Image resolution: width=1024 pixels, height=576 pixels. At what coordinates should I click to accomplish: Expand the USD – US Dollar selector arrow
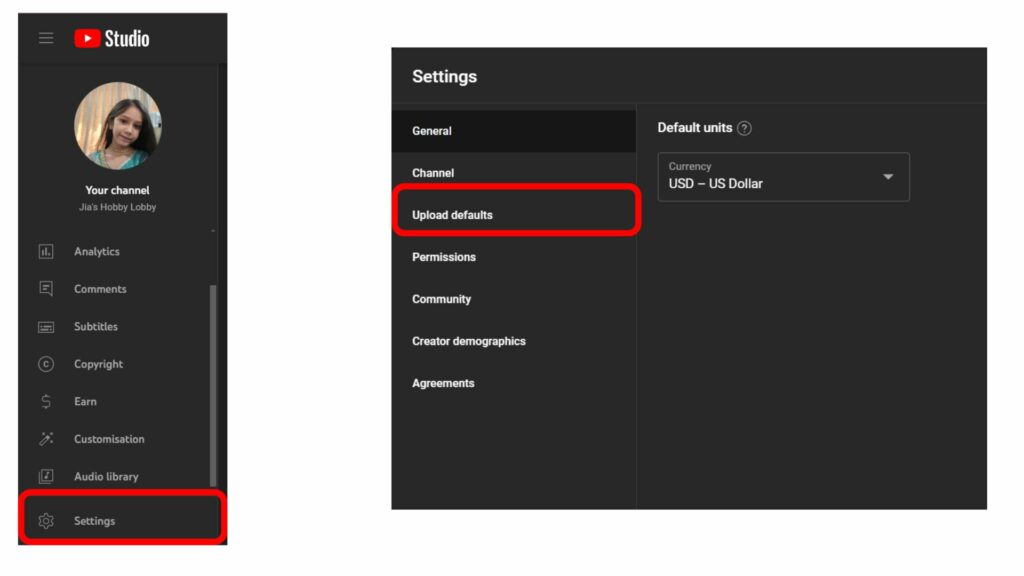click(887, 177)
